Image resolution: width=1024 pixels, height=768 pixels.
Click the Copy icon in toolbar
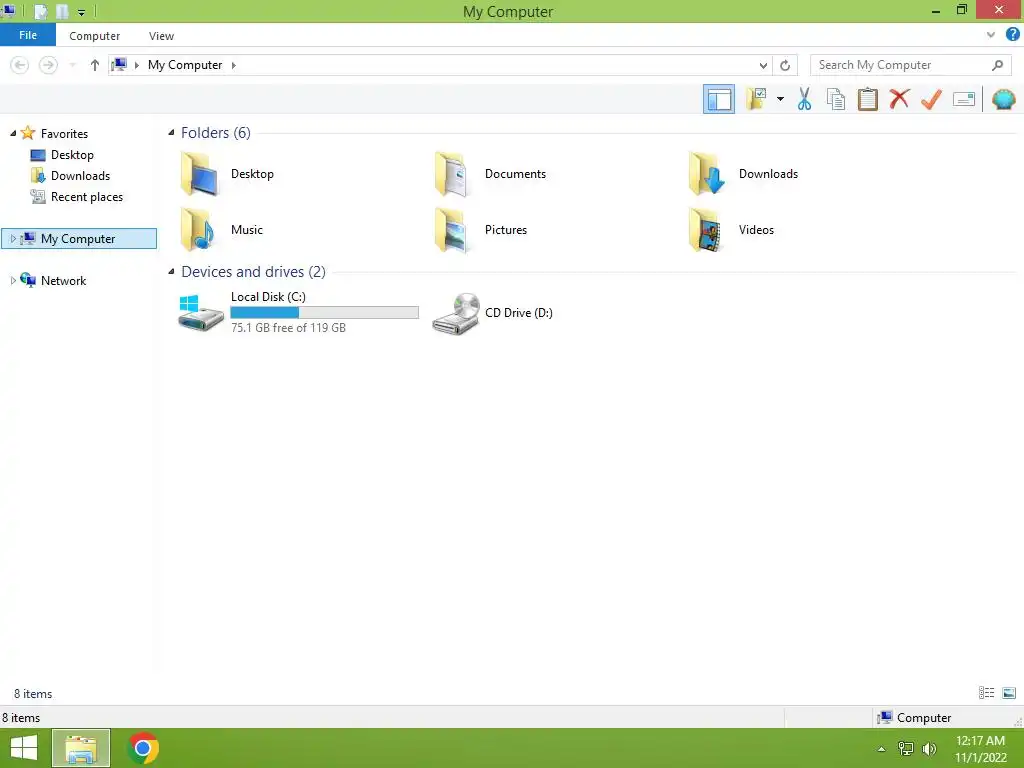point(836,99)
